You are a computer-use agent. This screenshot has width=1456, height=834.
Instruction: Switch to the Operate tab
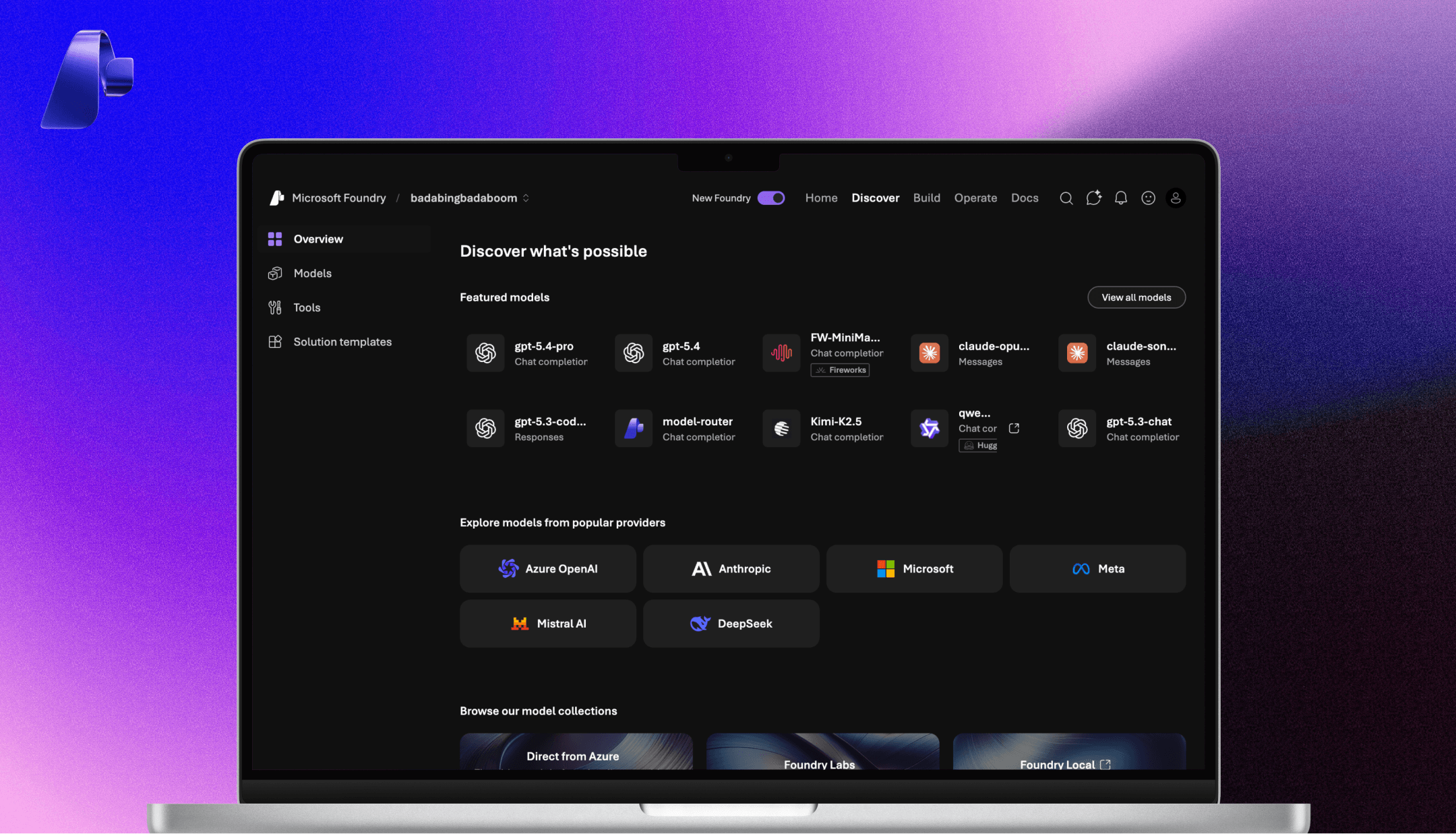point(975,198)
